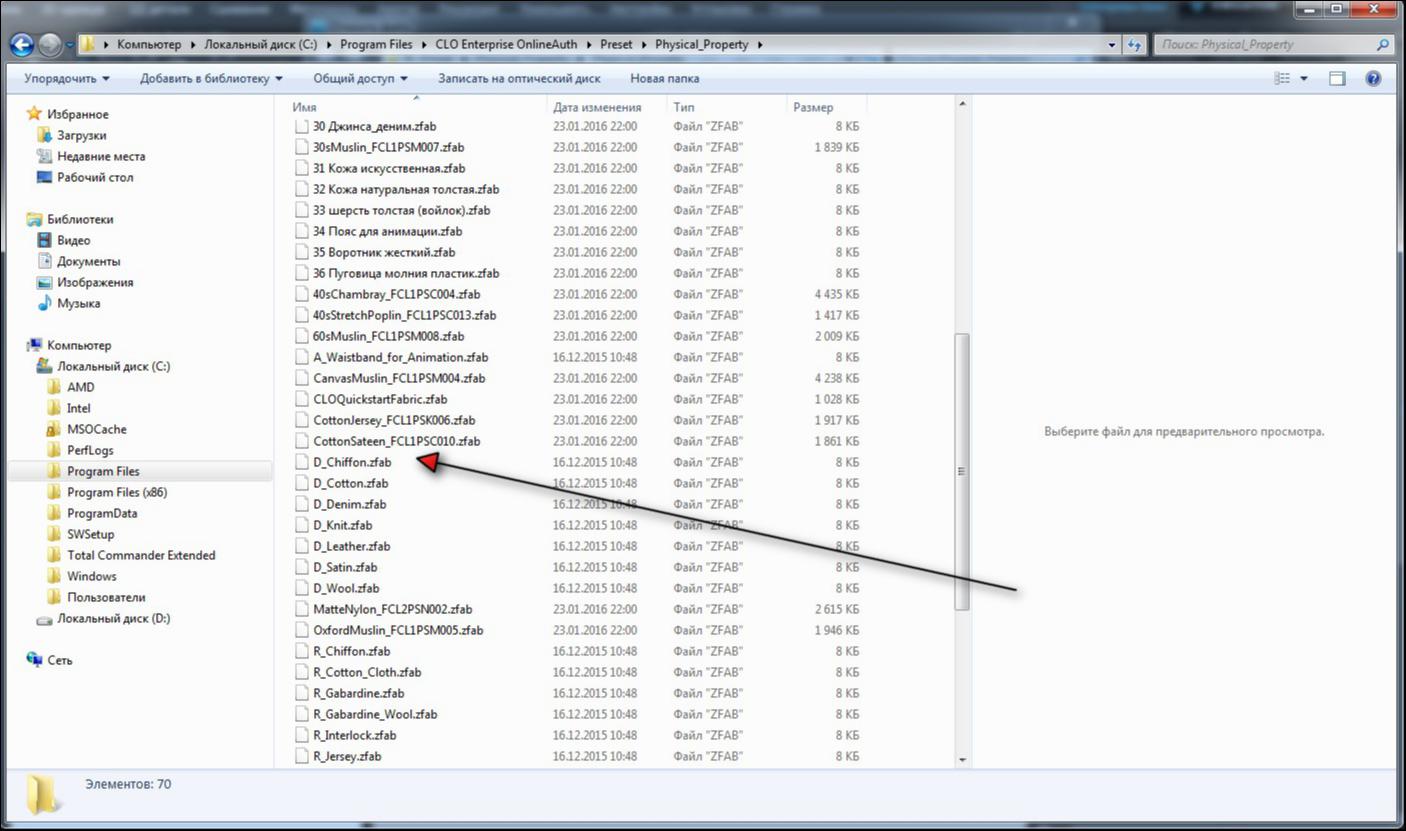This screenshot has height=831, width=1406.
Task: Click CLO Enterprise OnlineAuth breadcrumb segment
Action: pos(509,45)
